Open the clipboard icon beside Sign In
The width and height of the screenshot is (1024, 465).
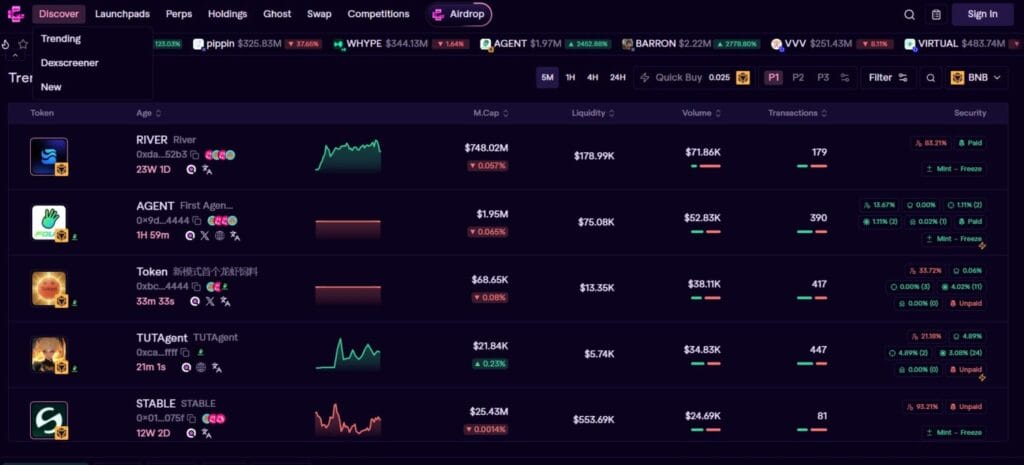[x=936, y=14]
